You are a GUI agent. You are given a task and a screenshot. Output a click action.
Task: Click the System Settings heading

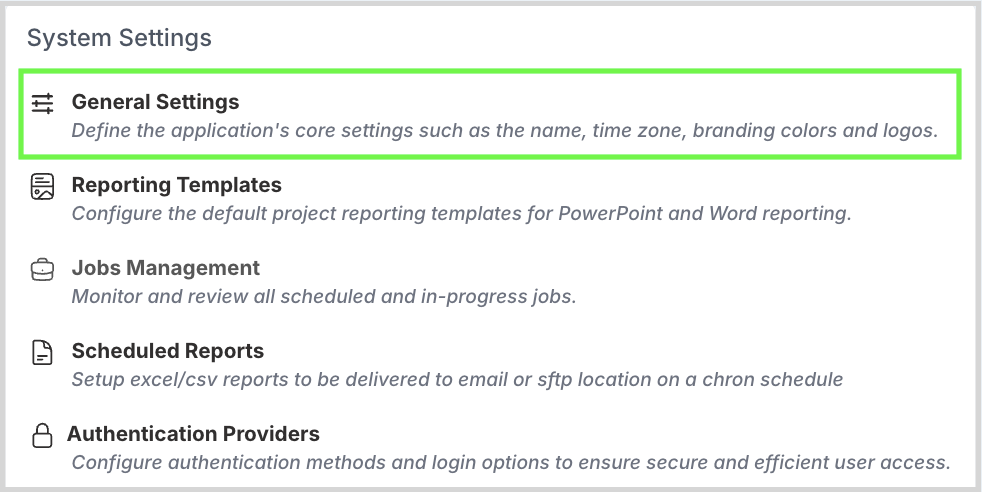119,38
